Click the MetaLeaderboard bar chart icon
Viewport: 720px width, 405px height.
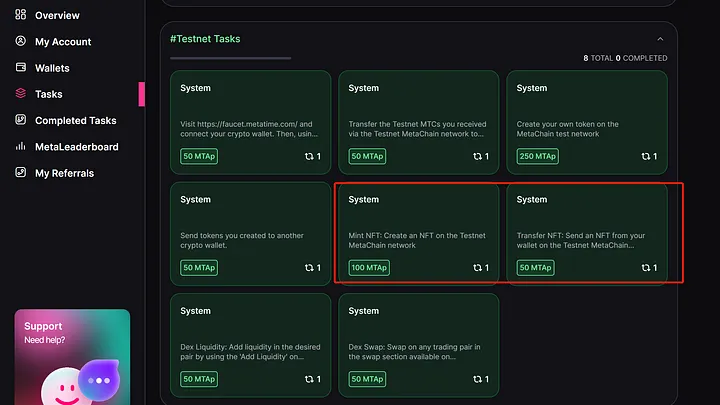point(21,146)
